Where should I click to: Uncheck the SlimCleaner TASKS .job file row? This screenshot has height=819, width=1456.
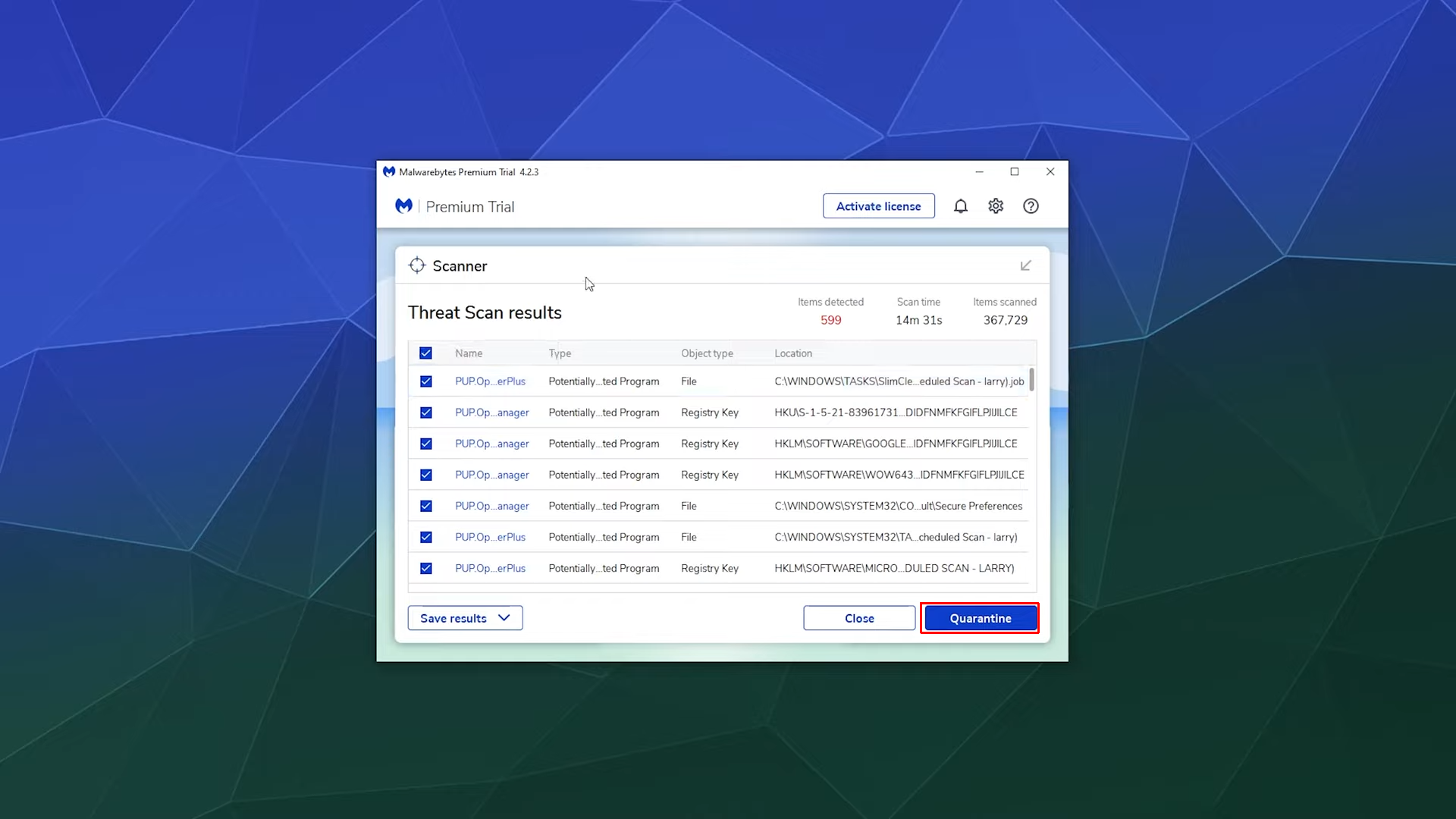pyautogui.click(x=425, y=381)
